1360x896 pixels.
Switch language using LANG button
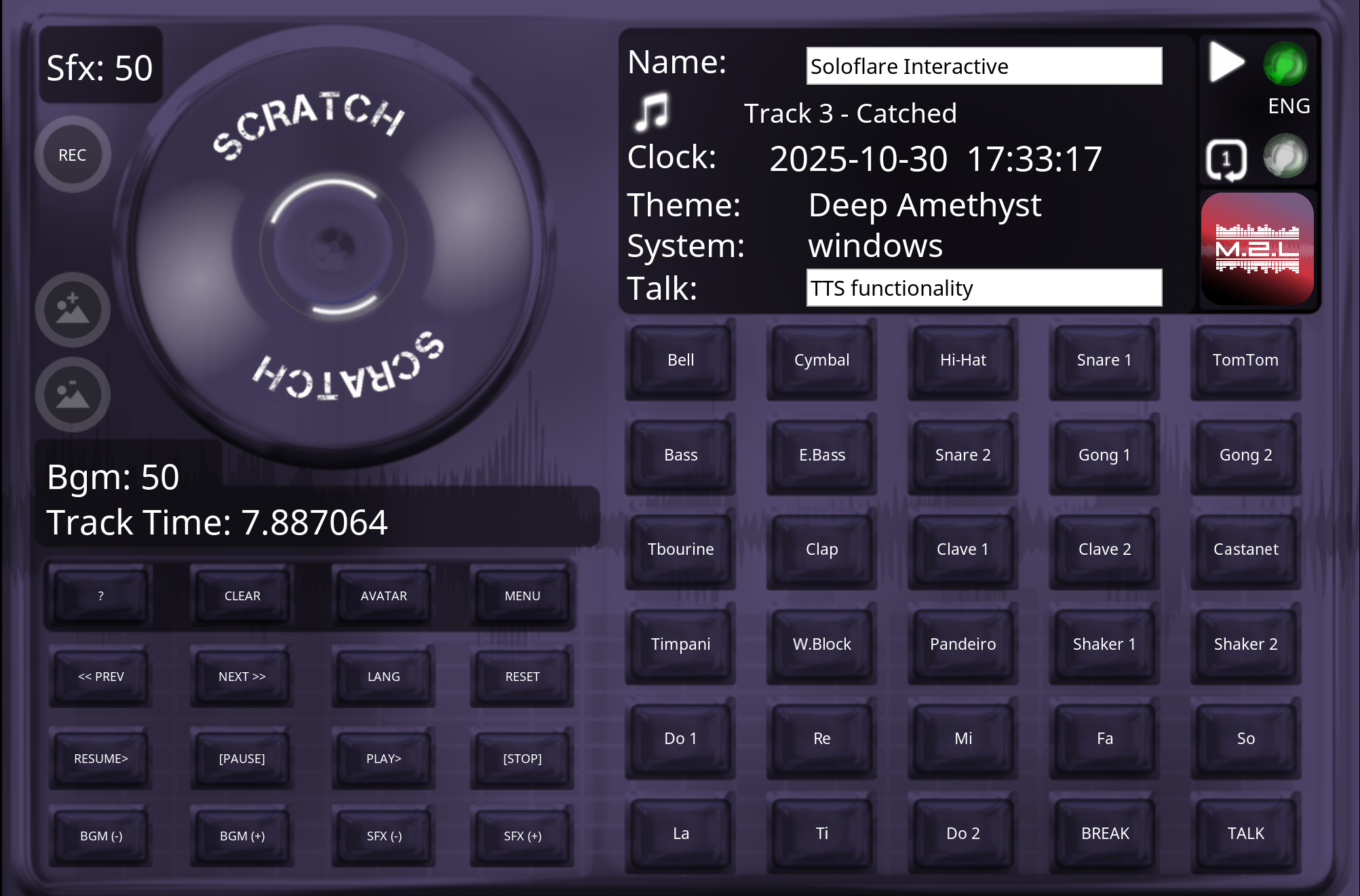point(383,676)
